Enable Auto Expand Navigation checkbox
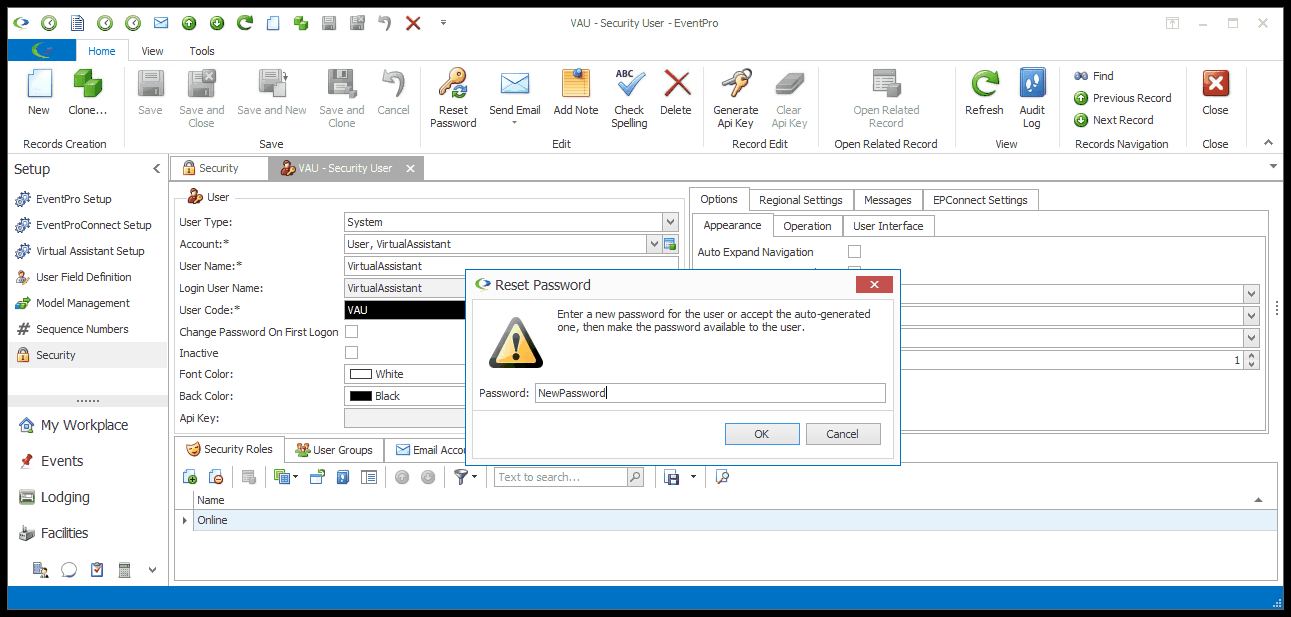The height and width of the screenshot is (617, 1291). (854, 252)
